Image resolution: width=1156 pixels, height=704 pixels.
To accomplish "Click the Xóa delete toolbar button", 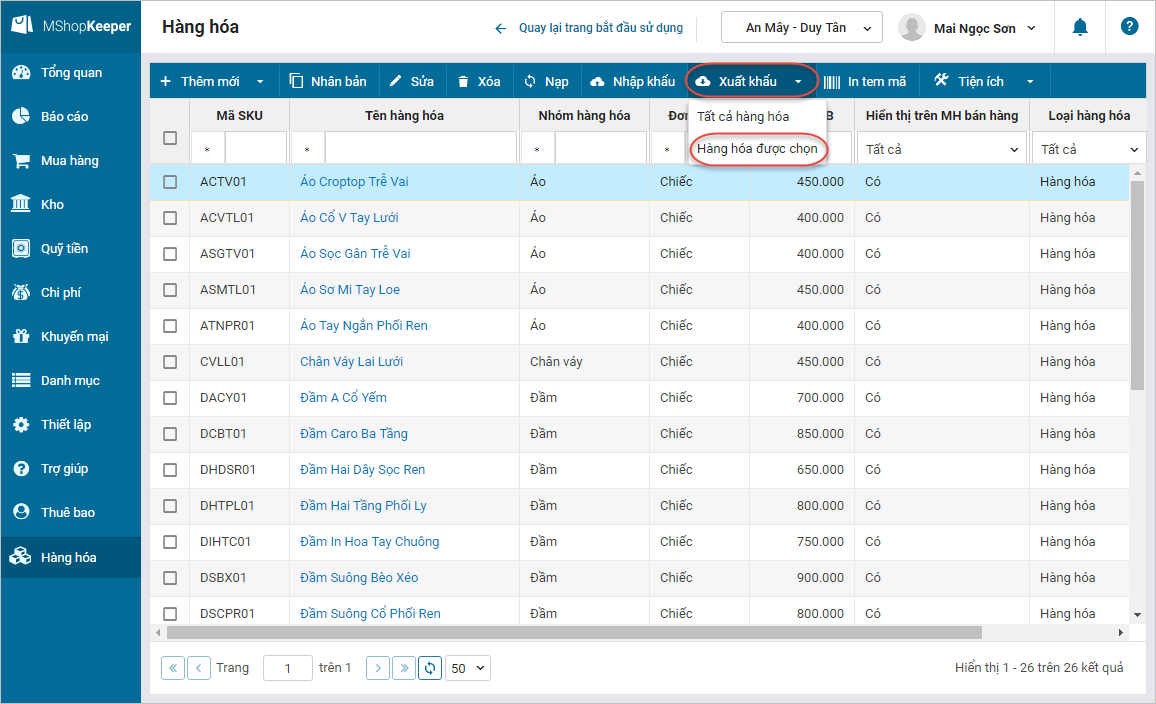I will click(479, 82).
